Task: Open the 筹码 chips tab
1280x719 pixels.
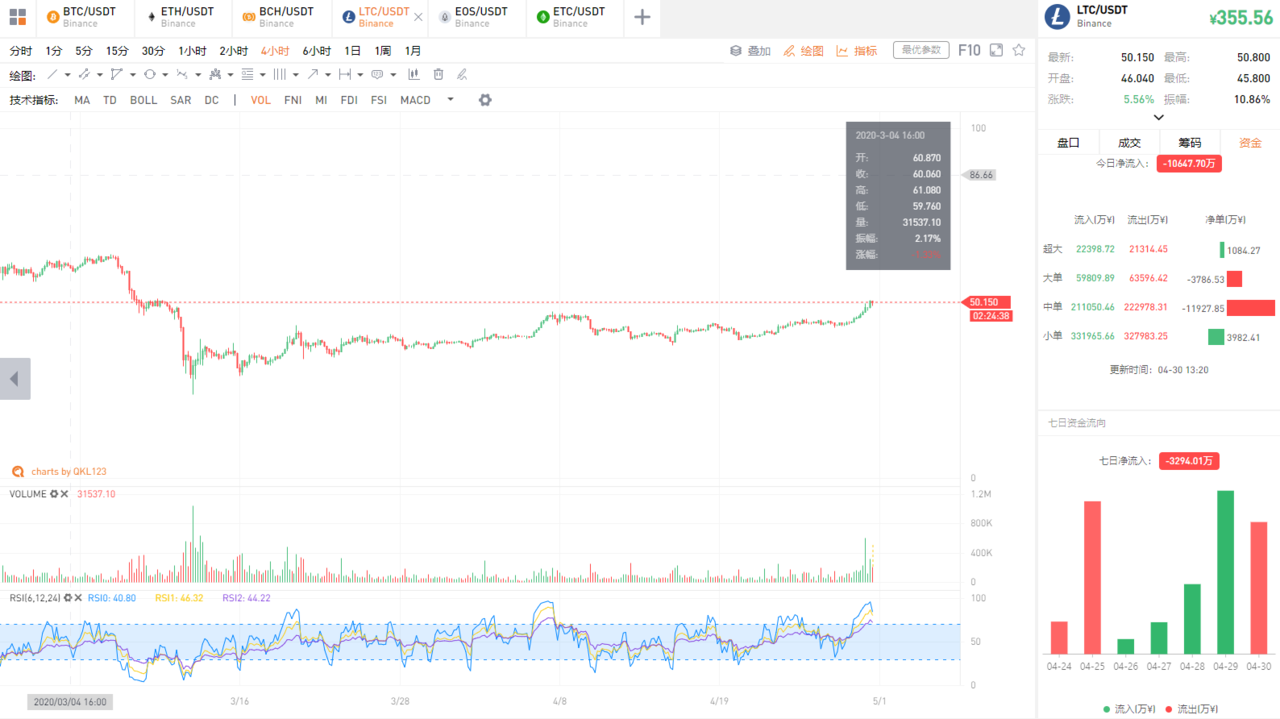Action: 1189,143
